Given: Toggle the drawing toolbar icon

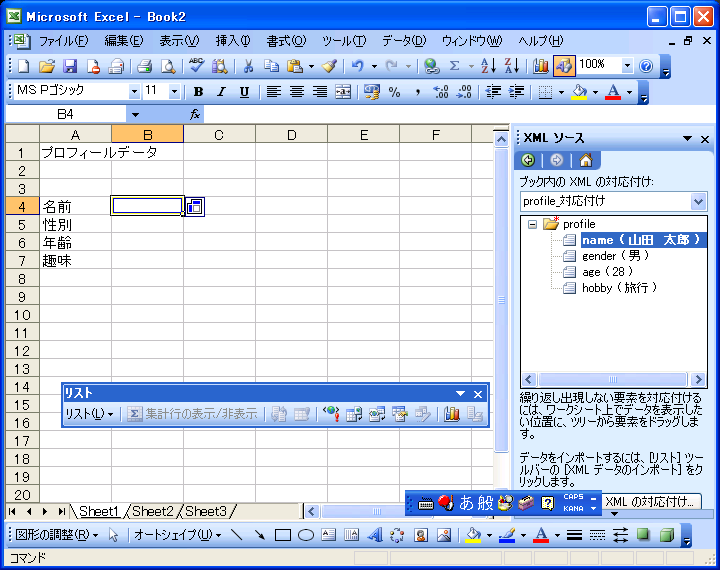Looking at the screenshot, I should tap(563, 67).
